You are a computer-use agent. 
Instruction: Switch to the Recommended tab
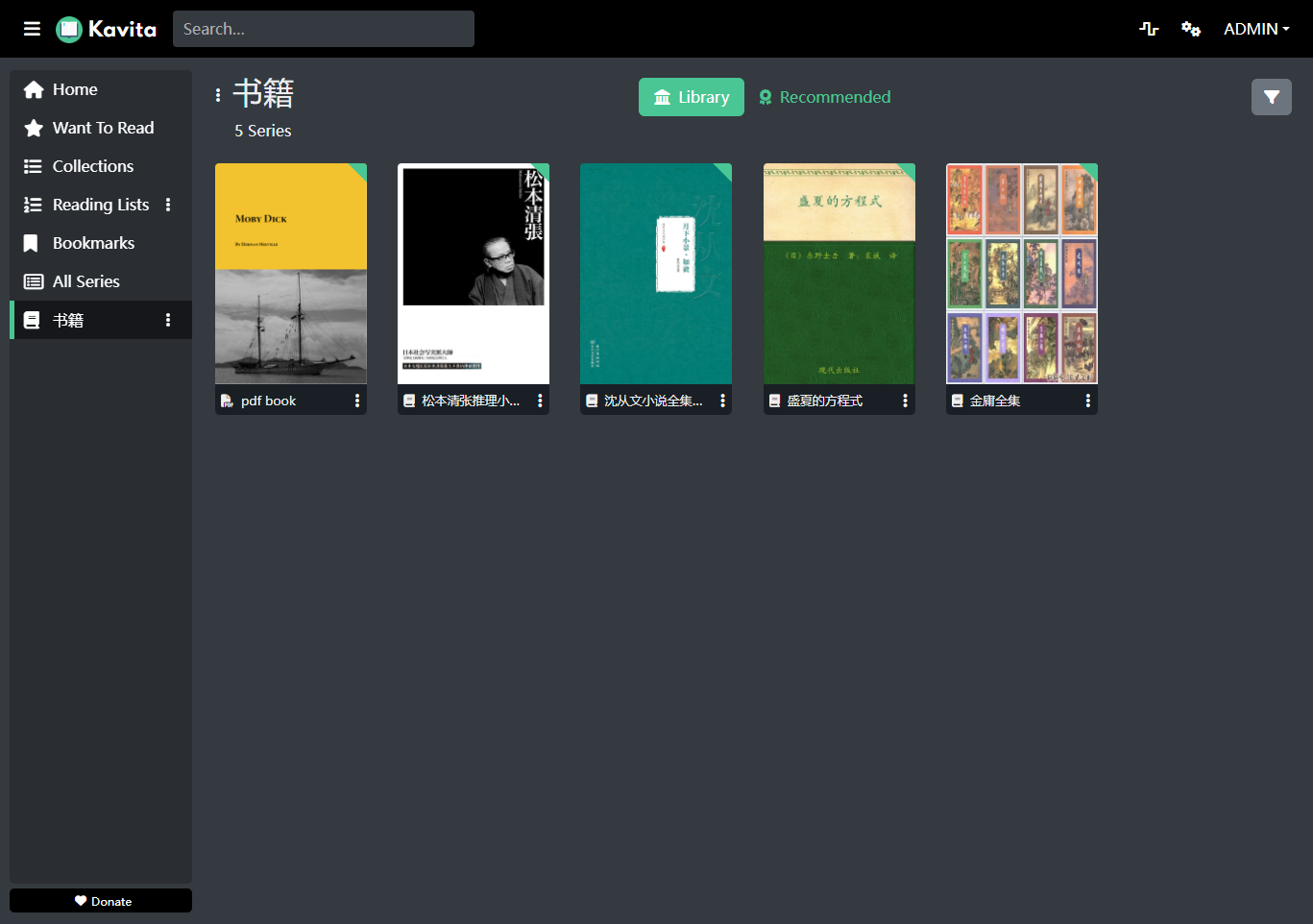click(x=825, y=97)
